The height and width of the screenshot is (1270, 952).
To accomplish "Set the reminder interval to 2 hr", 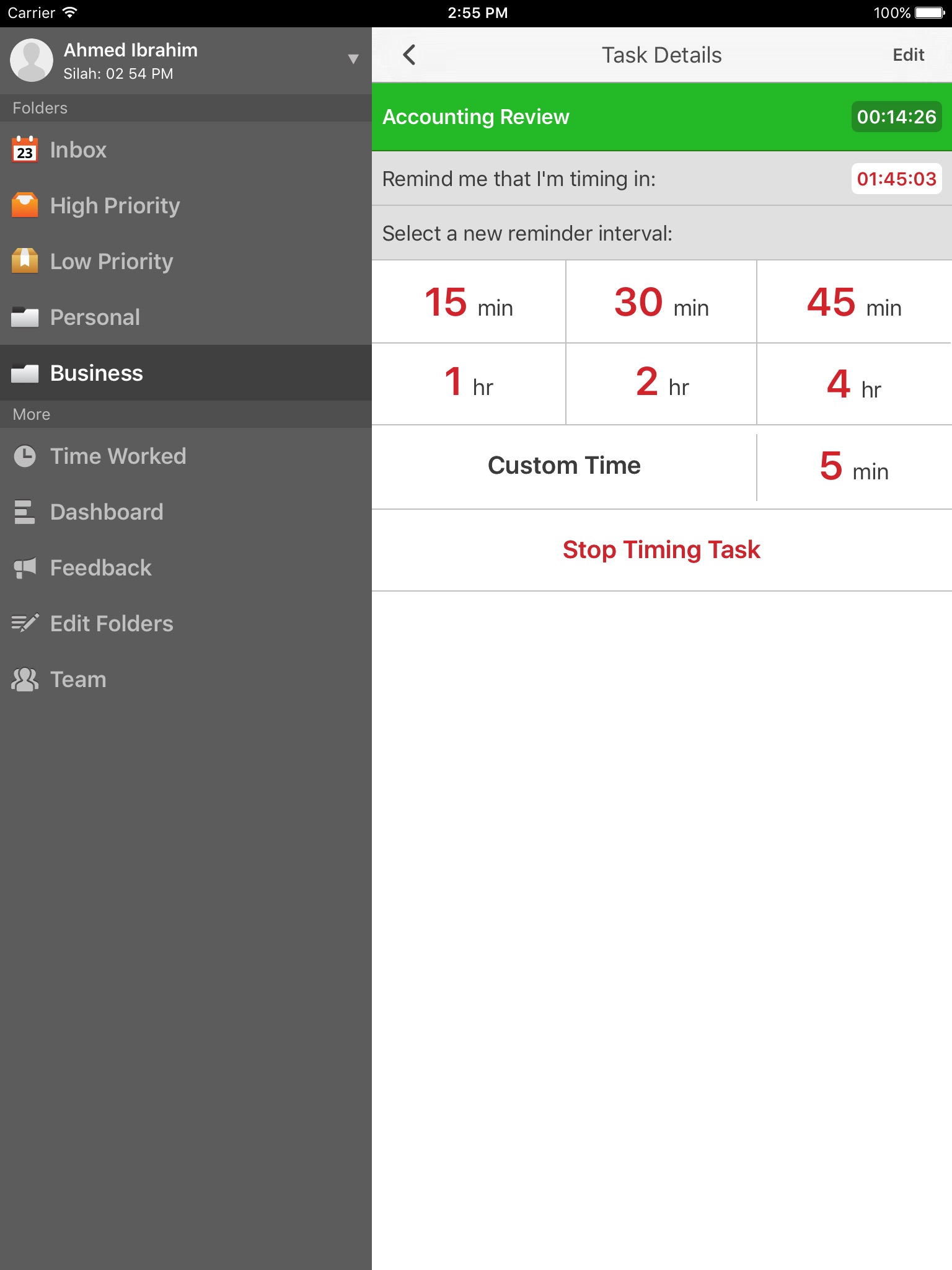I will (x=661, y=384).
